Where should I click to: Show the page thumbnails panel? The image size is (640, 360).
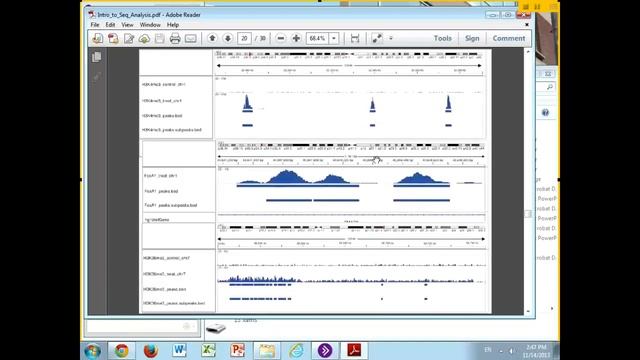[x=97, y=57]
